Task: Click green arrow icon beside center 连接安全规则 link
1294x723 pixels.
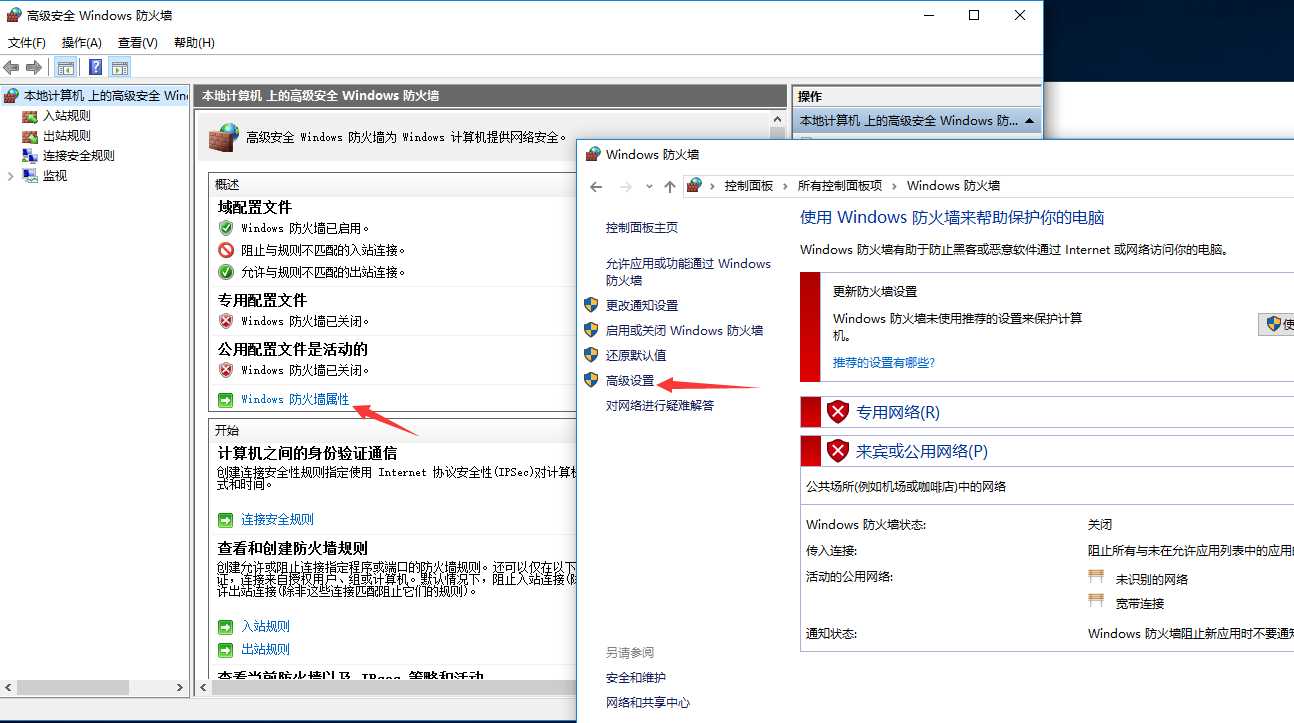Action: click(226, 520)
